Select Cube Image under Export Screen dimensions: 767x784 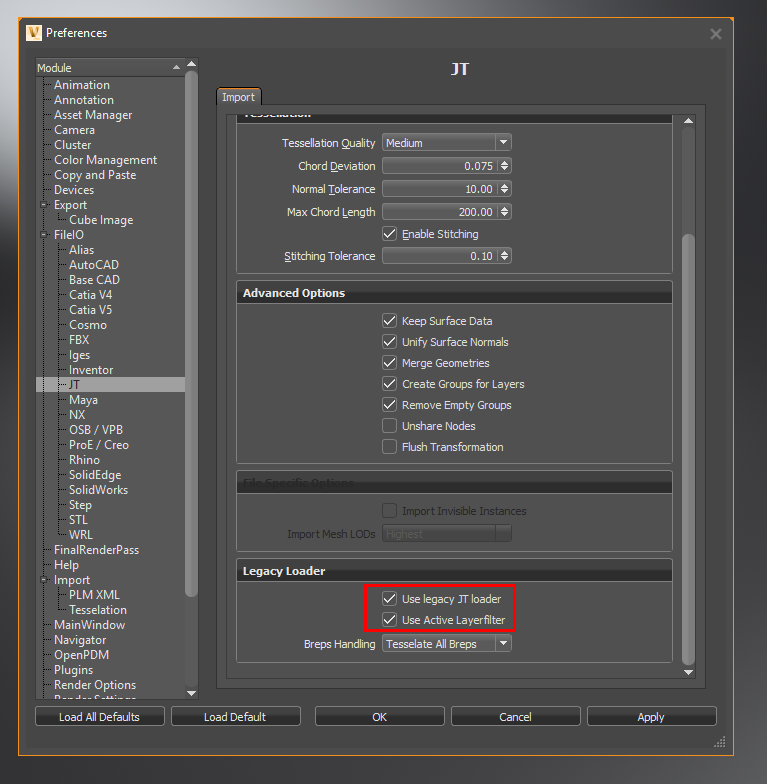[101, 220]
